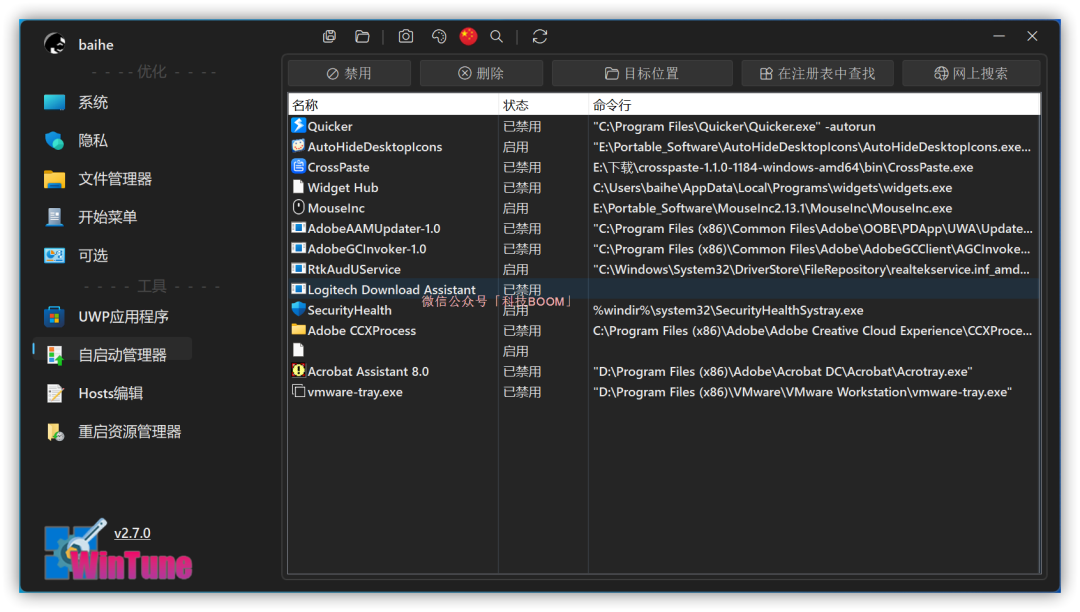Click Adobe CCXProcess folder icon
Viewport: 1080px width, 612px height.
(298, 330)
